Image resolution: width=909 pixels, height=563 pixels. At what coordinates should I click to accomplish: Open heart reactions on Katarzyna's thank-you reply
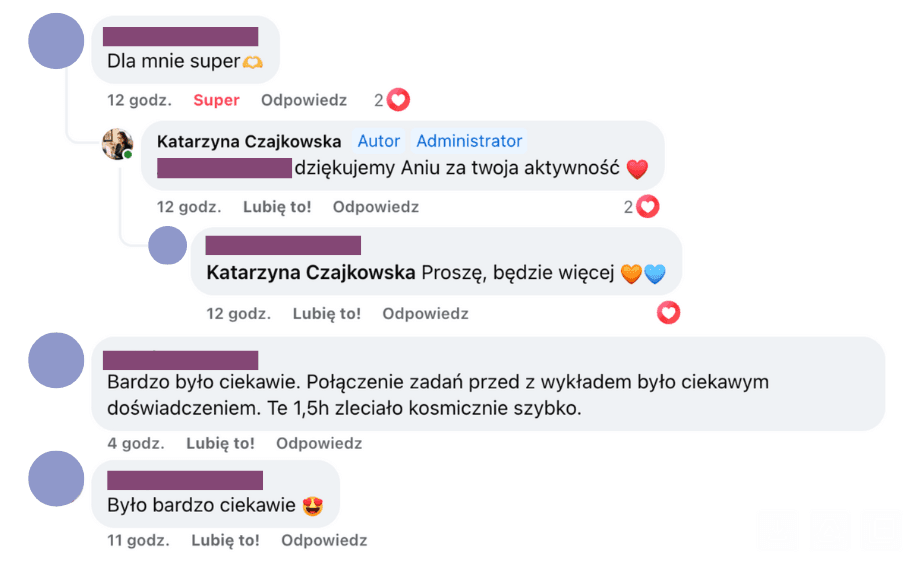(641, 206)
